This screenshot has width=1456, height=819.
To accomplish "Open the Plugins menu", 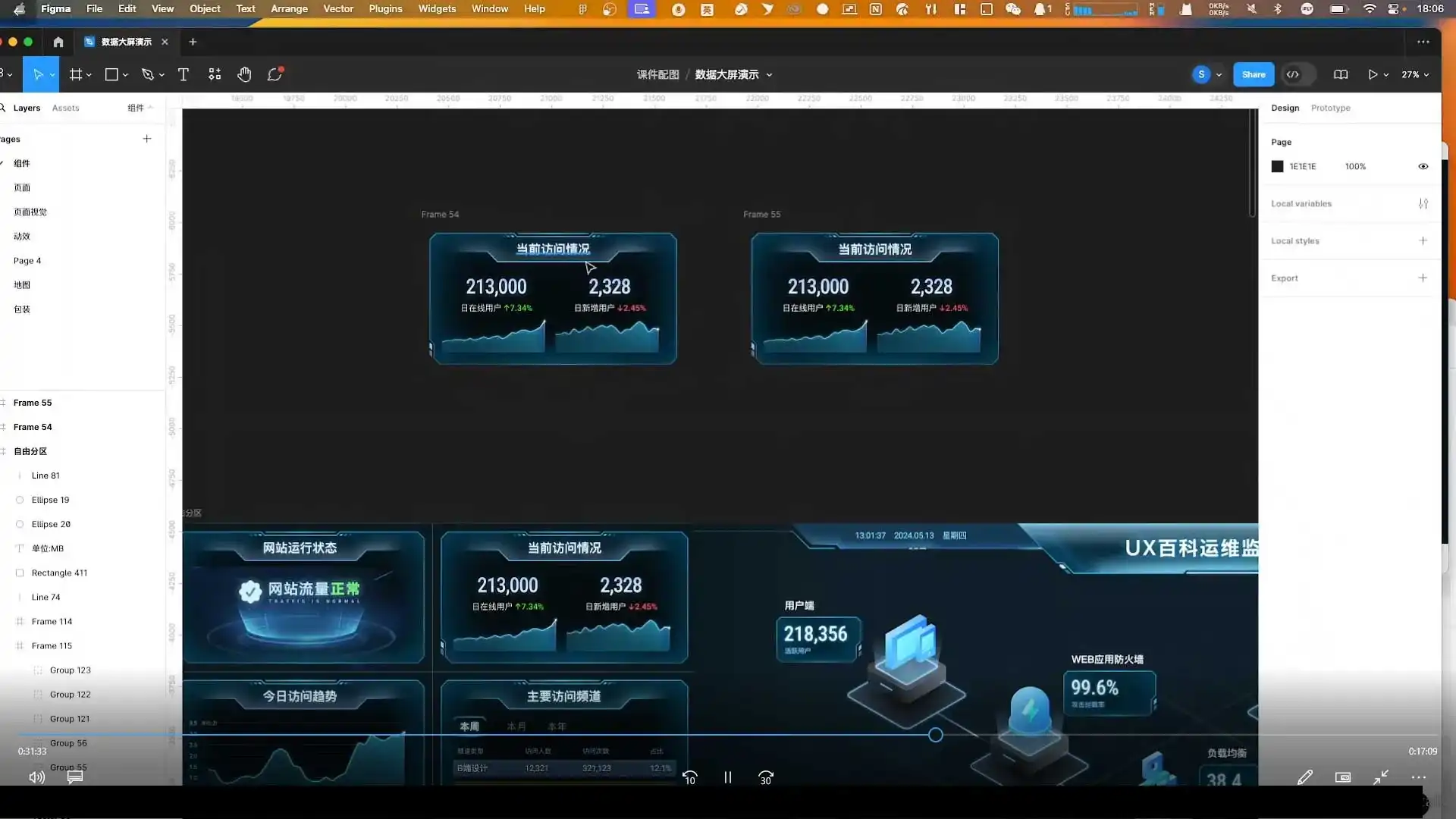I will [x=385, y=9].
